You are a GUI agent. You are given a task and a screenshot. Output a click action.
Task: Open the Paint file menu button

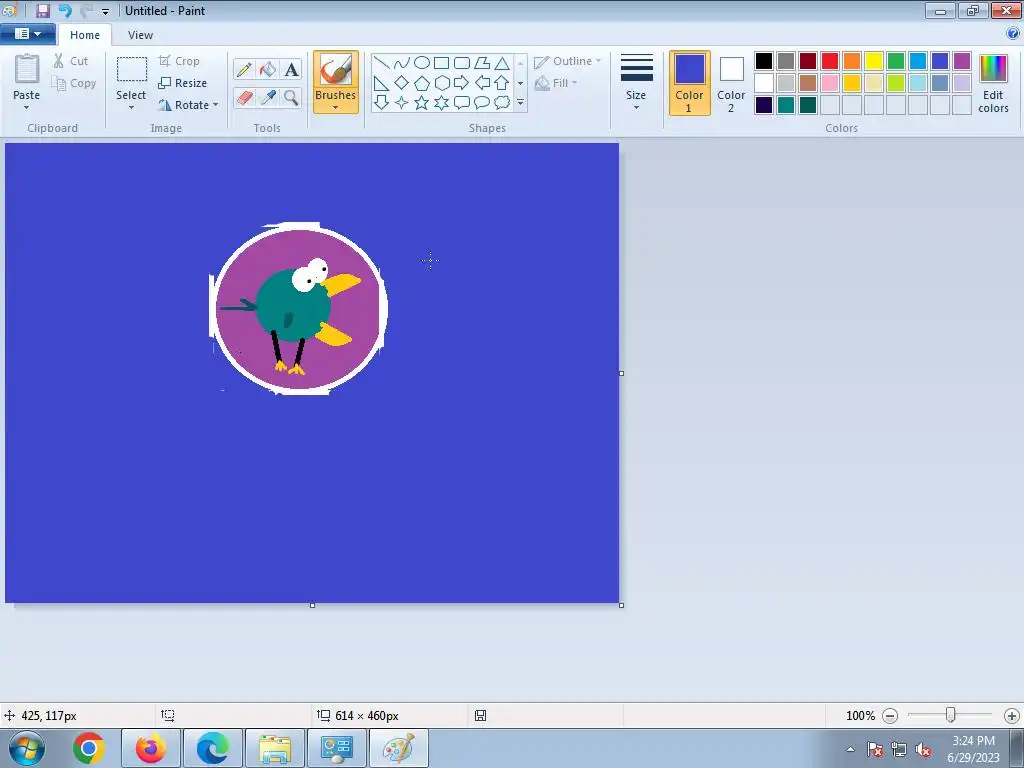[27, 34]
